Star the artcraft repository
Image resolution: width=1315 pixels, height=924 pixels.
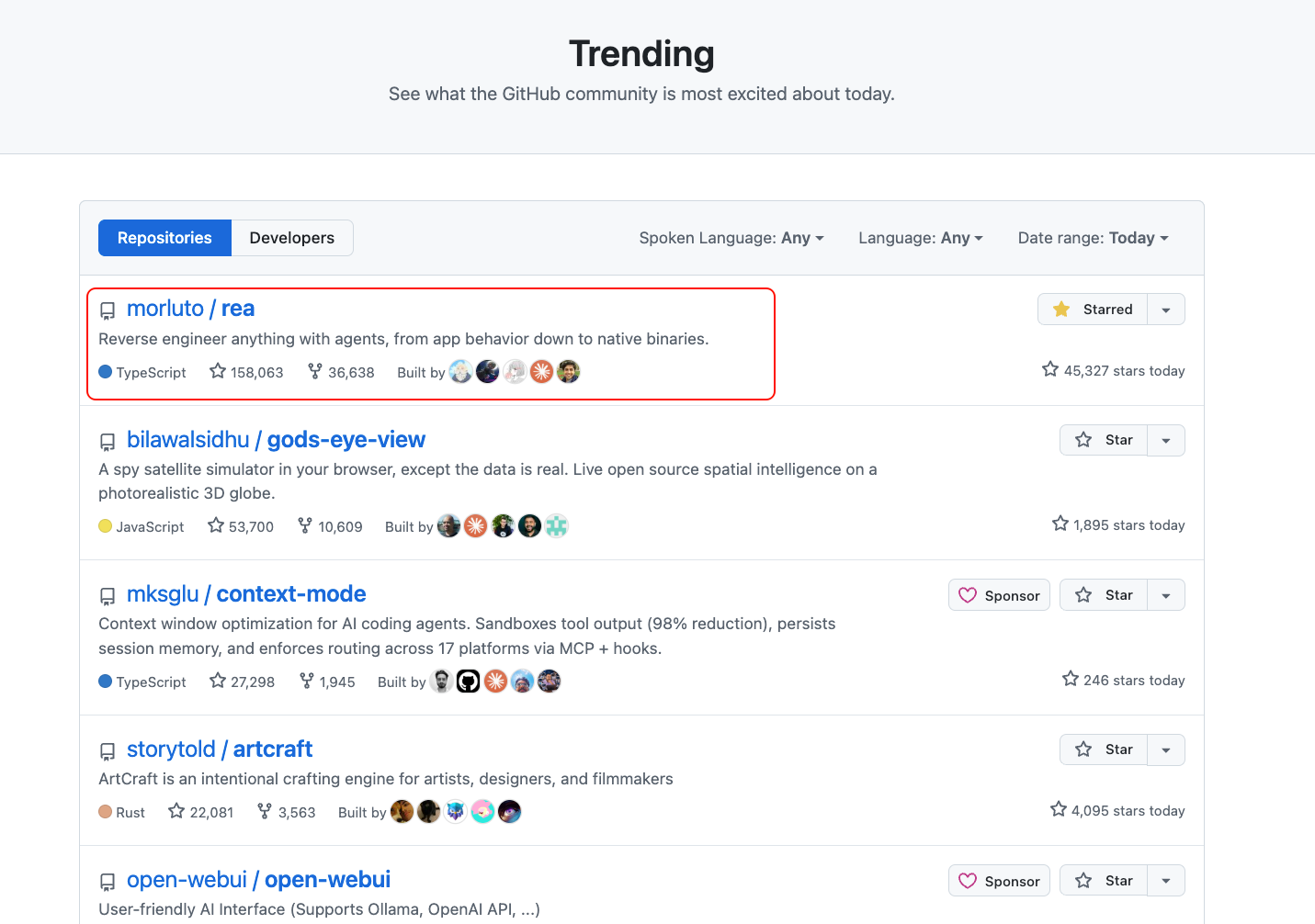1104,749
